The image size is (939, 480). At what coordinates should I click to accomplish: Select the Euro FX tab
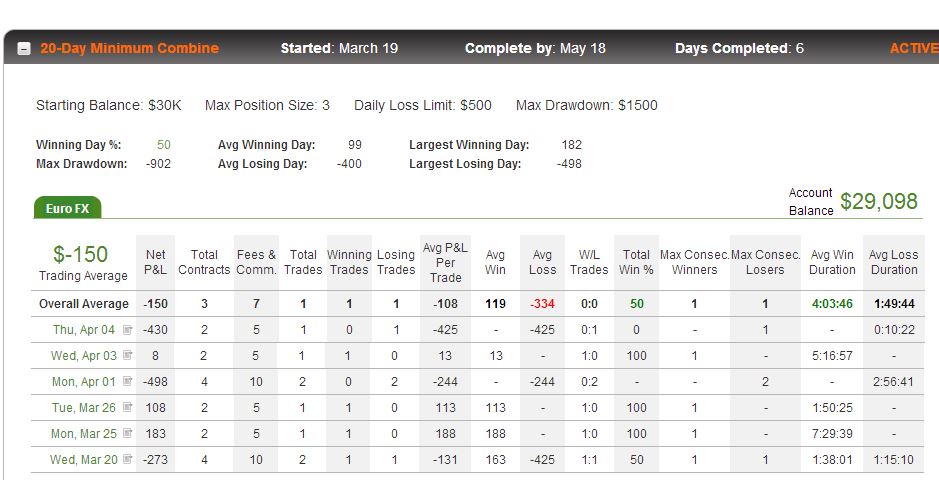tap(67, 208)
